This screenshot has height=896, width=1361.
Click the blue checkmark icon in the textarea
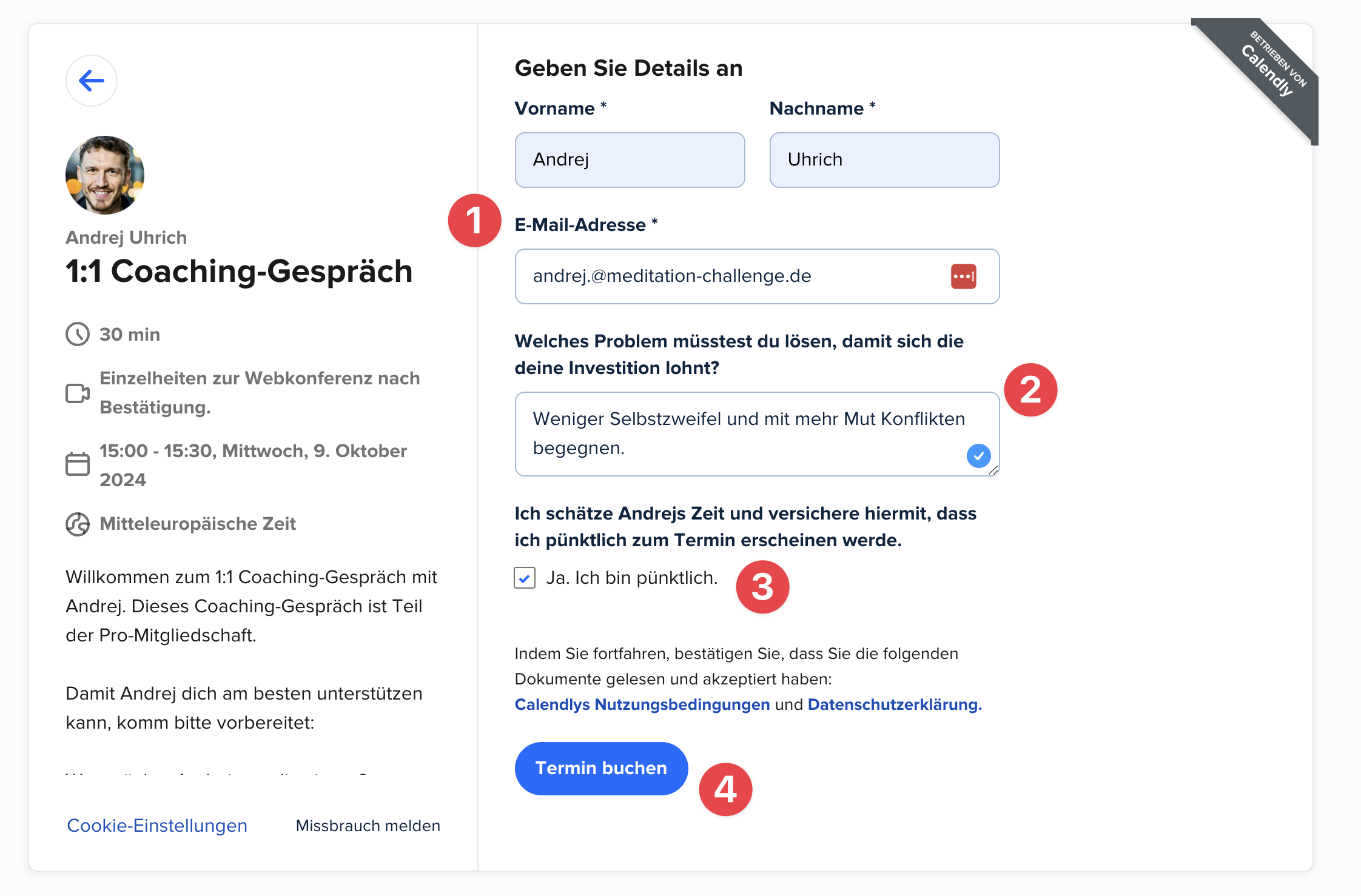[978, 455]
